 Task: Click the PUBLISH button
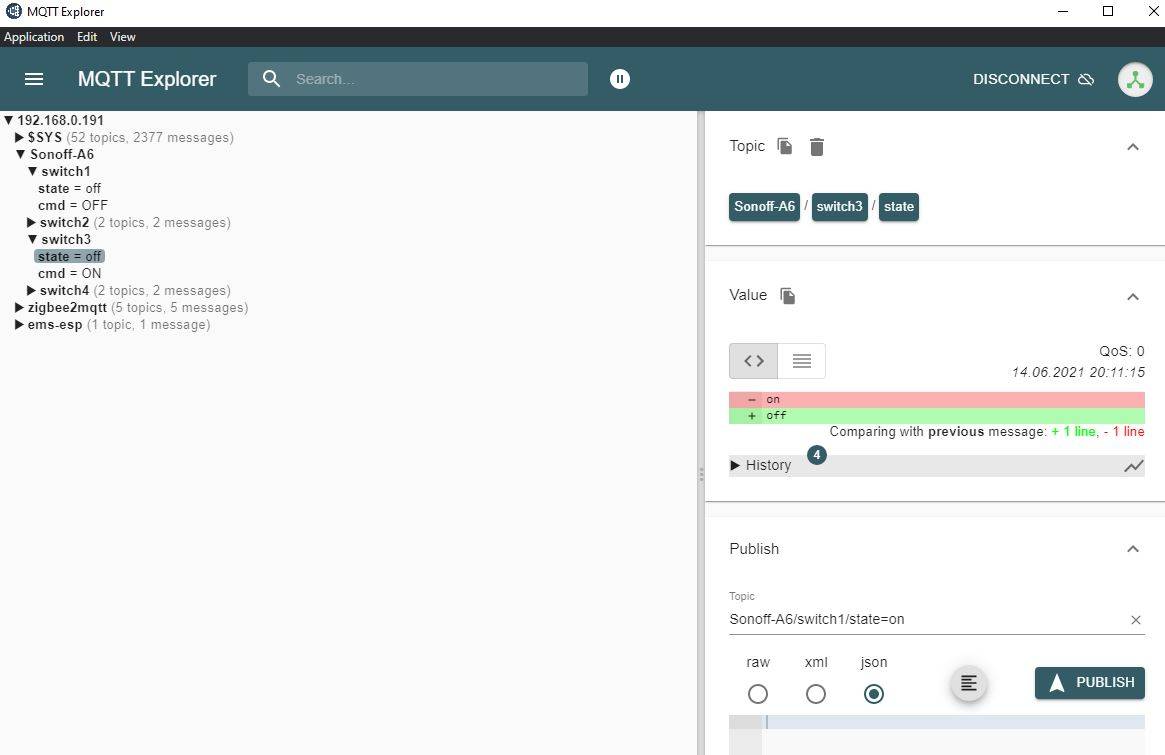point(1089,682)
